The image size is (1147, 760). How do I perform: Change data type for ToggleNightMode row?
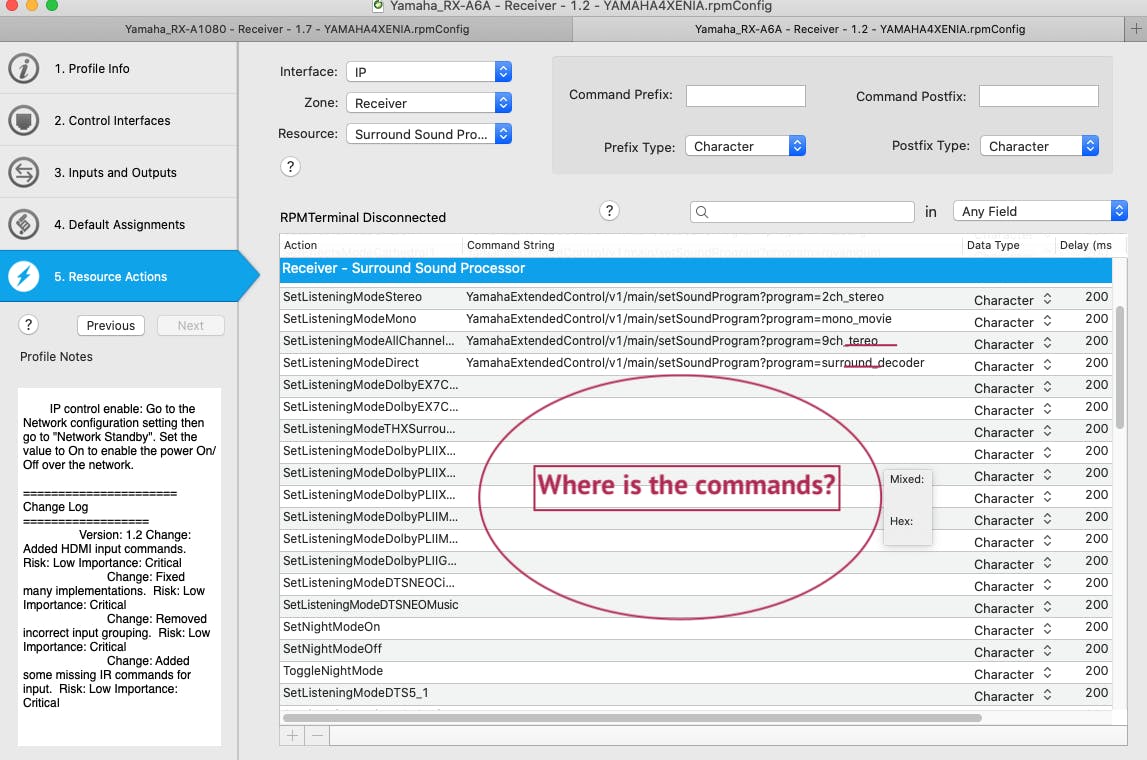pos(1013,674)
